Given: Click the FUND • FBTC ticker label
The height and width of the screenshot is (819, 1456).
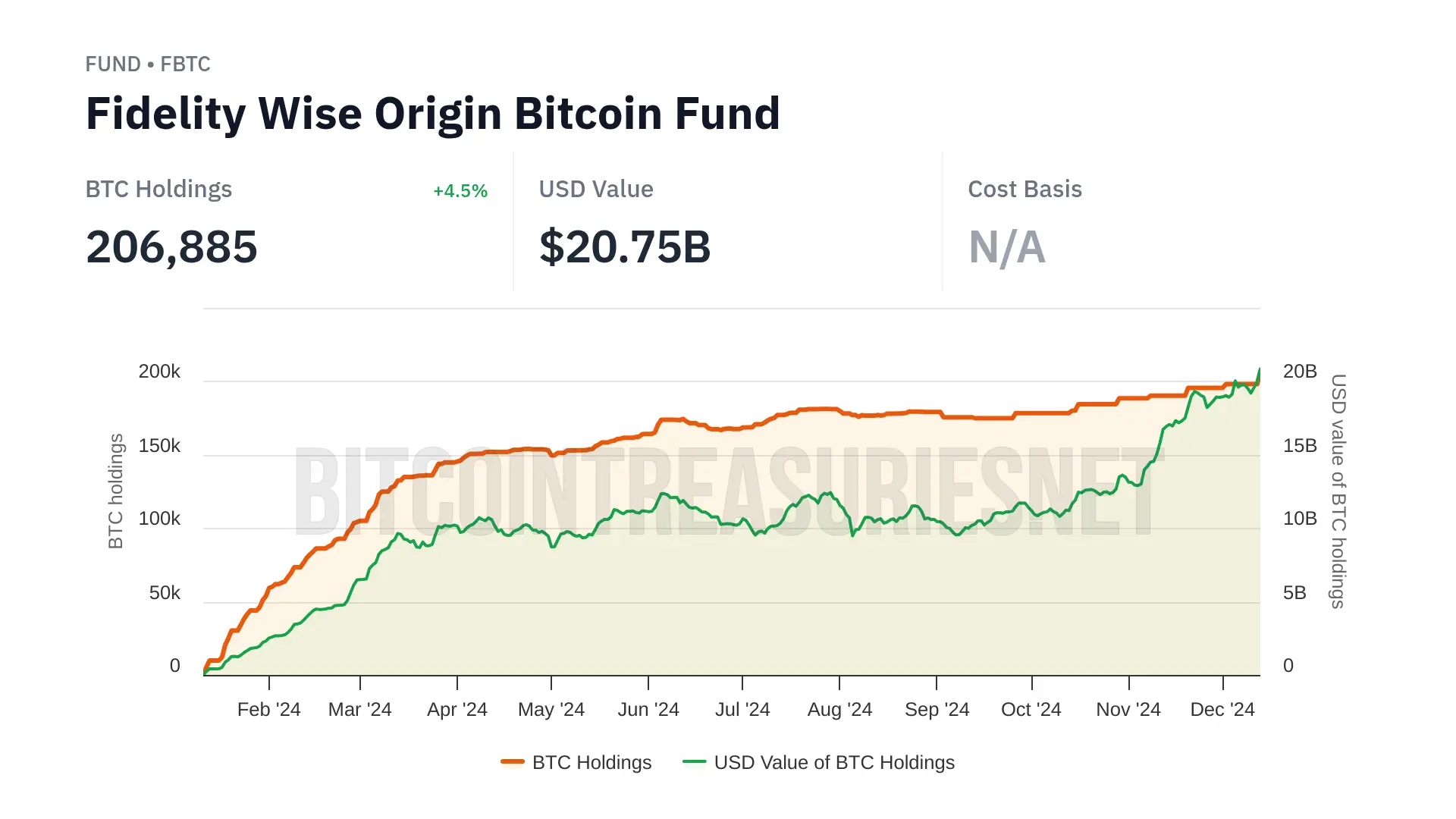Looking at the screenshot, I should tap(148, 64).
